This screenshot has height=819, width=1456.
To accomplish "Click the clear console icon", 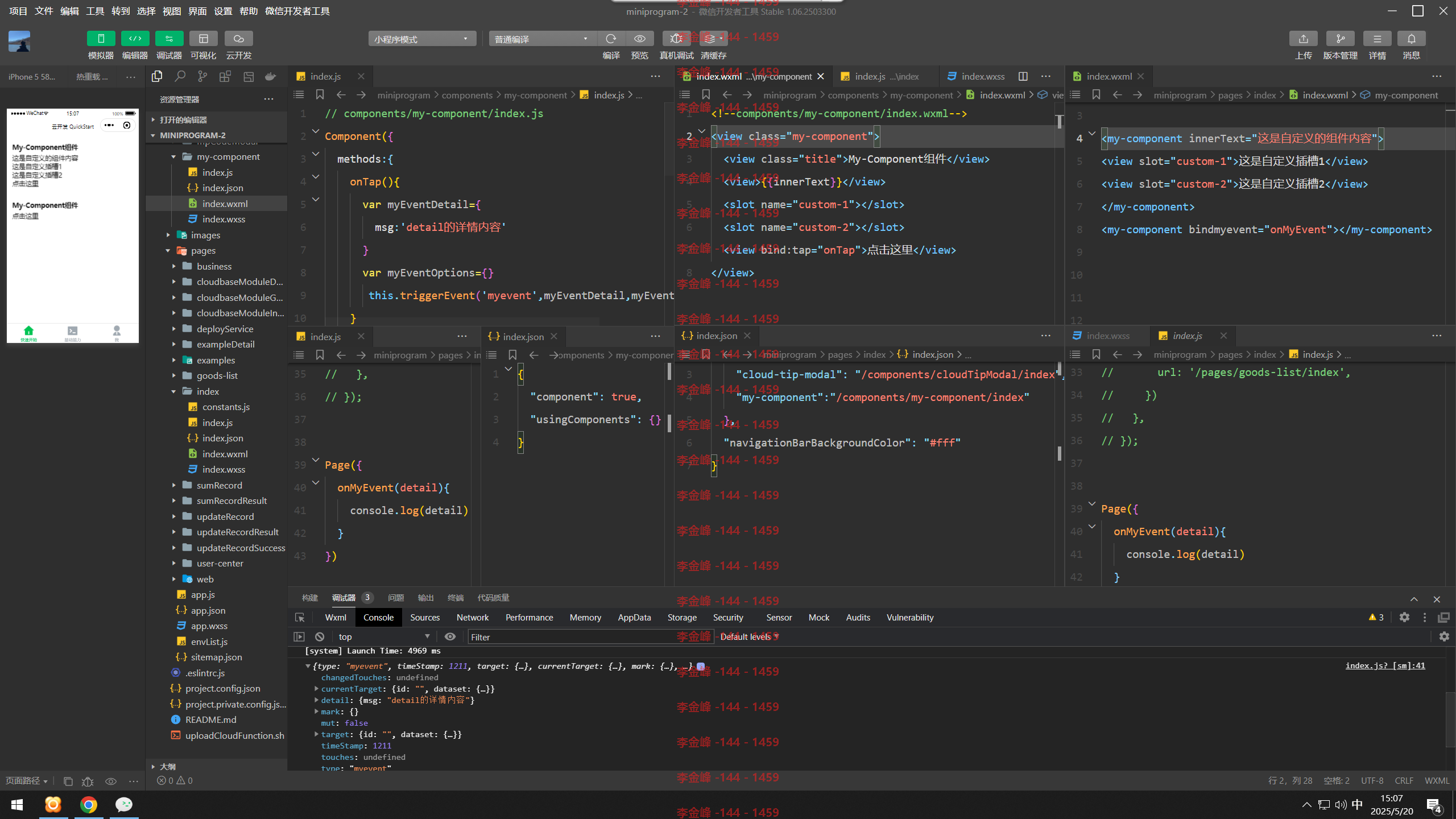I will [320, 636].
